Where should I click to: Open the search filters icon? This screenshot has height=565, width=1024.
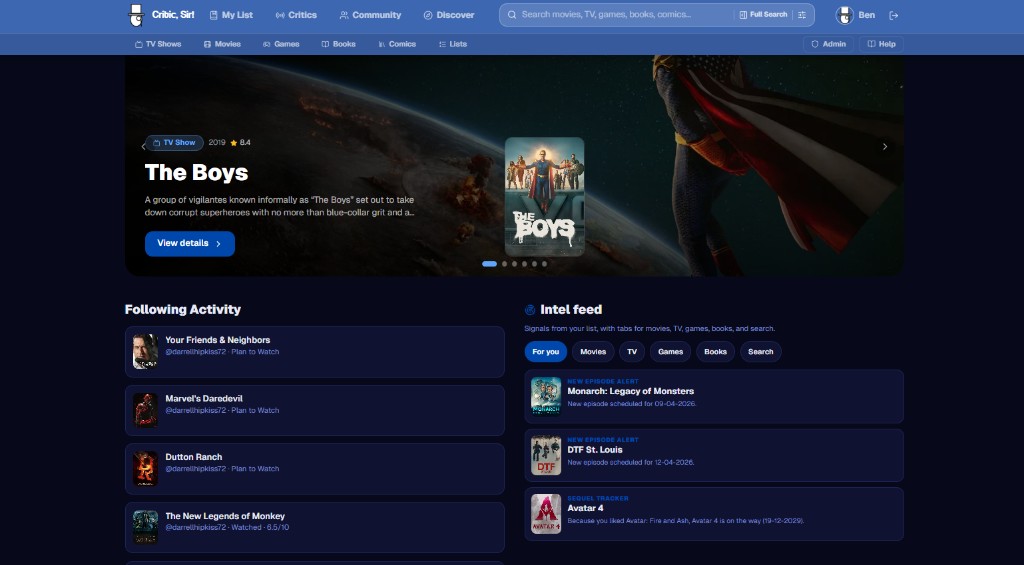pyautogui.click(x=801, y=15)
